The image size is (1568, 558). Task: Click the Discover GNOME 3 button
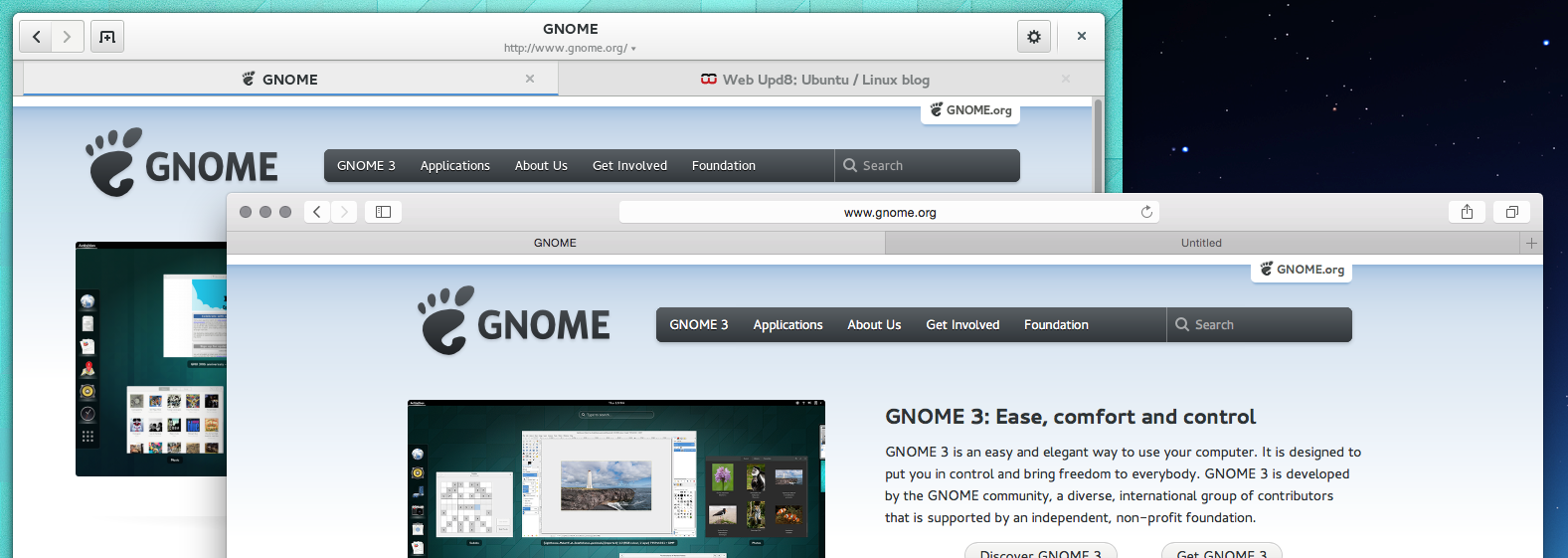(x=1040, y=552)
